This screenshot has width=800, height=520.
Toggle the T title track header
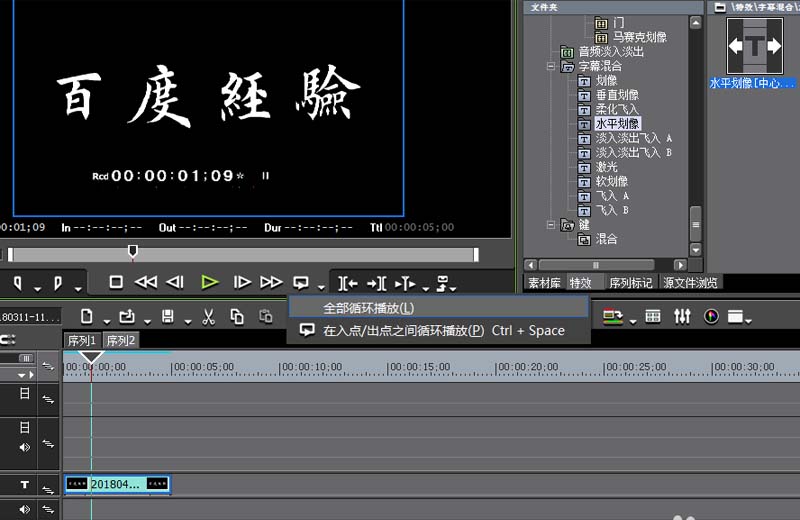pos(24,484)
